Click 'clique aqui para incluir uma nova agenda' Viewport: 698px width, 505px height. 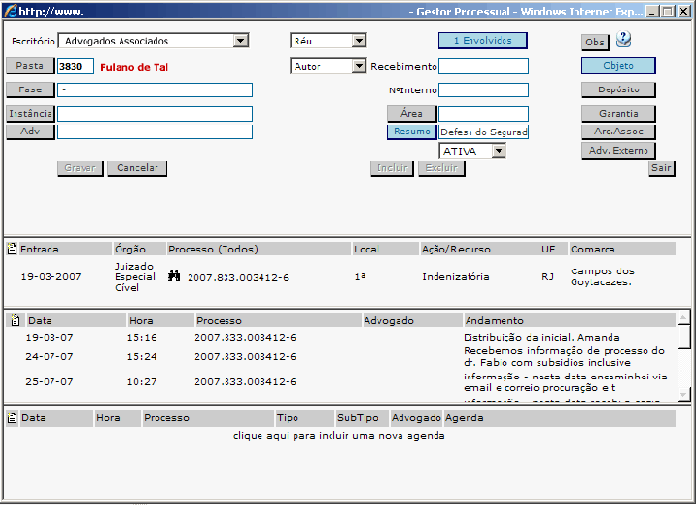(338, 436)
